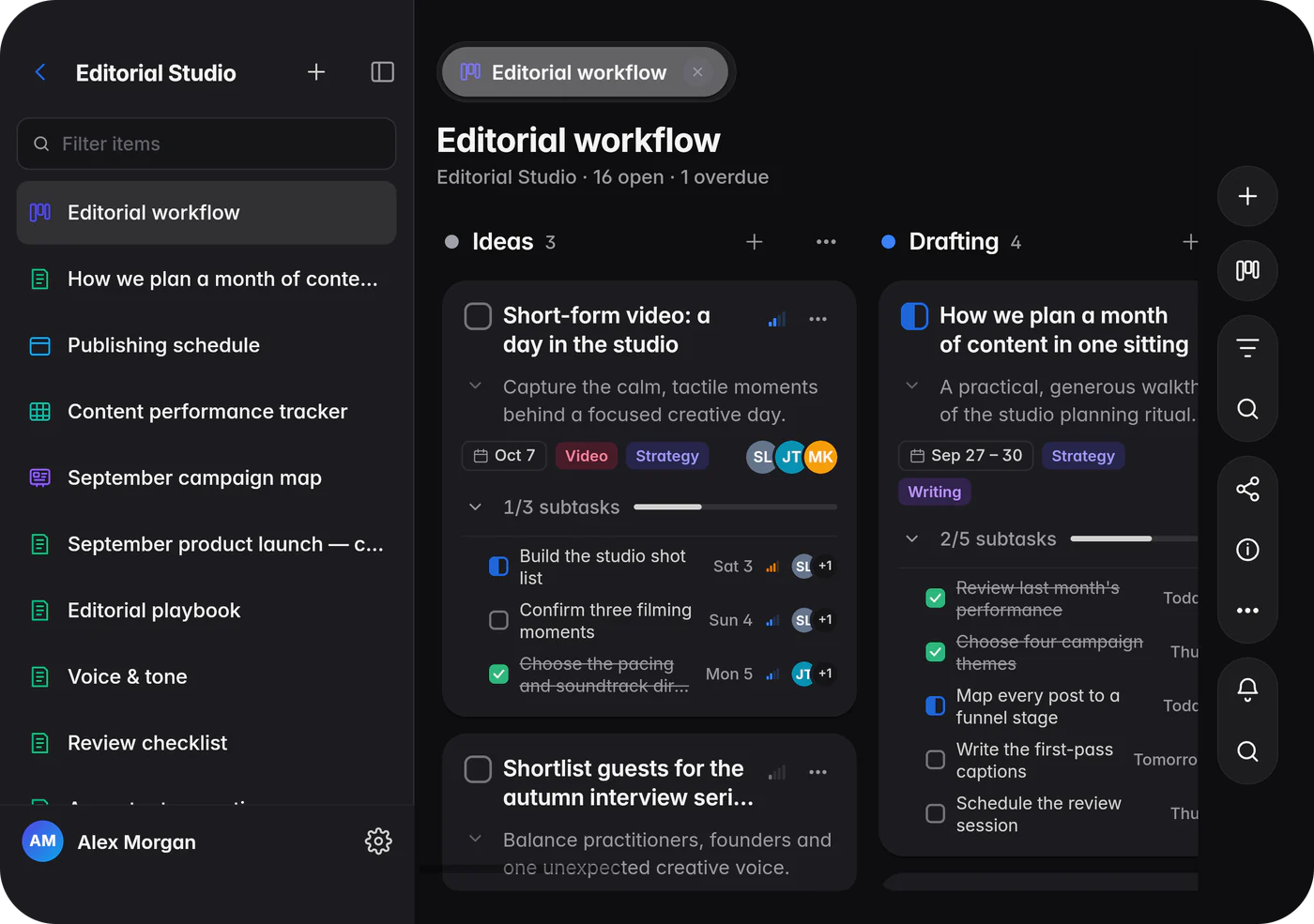1314x924 pixels.
Task: Click the Writing tag on Drafting card
Action: 935,492
